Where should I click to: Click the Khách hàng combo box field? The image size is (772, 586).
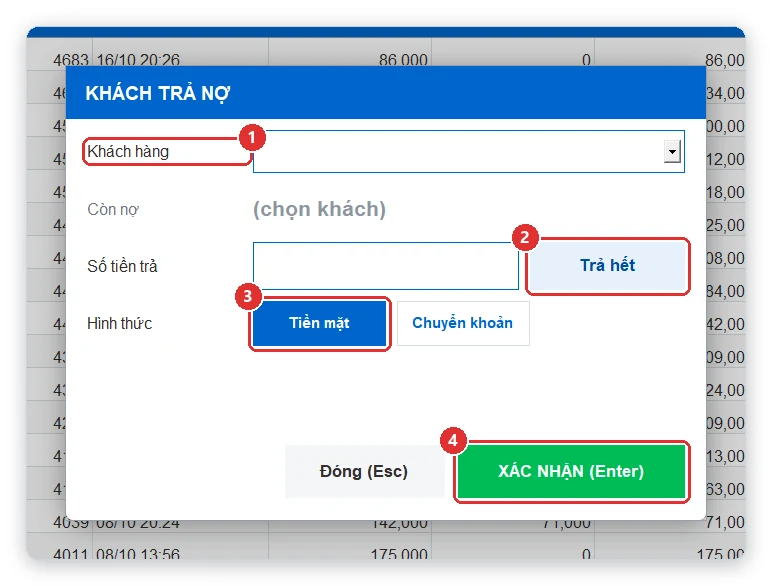tap(469, 152)
